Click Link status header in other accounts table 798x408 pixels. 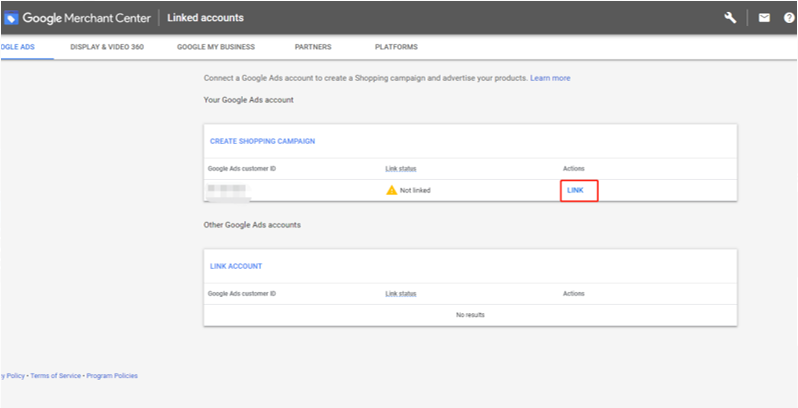401,294
